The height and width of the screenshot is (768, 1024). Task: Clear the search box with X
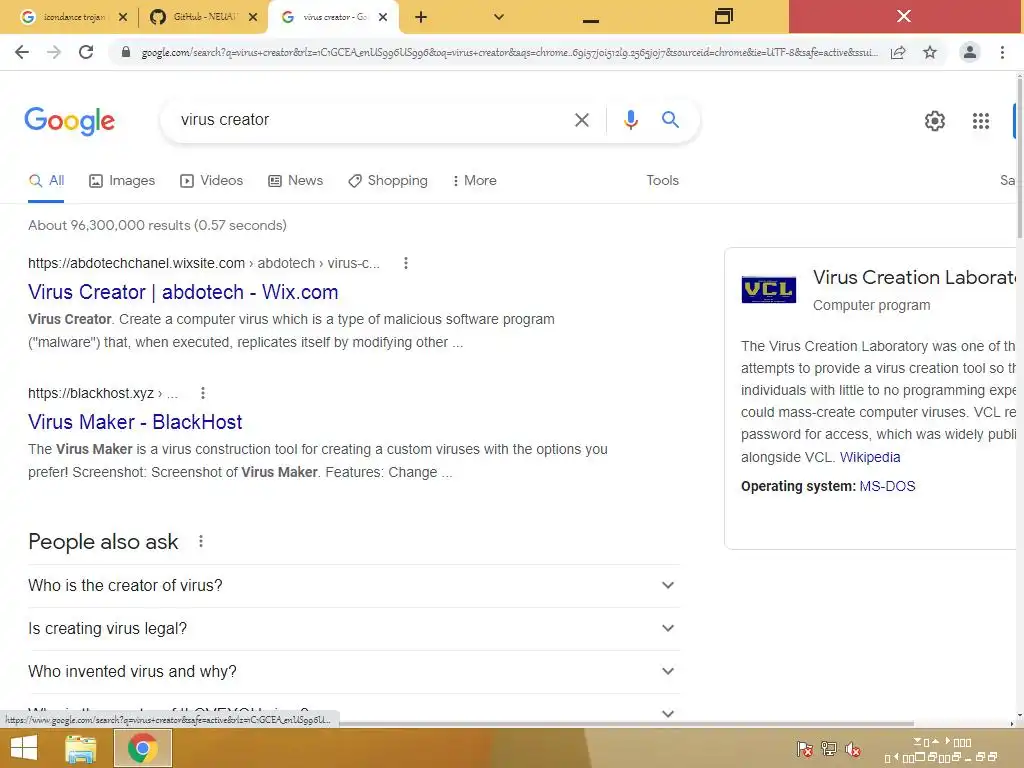coord(582,120)
